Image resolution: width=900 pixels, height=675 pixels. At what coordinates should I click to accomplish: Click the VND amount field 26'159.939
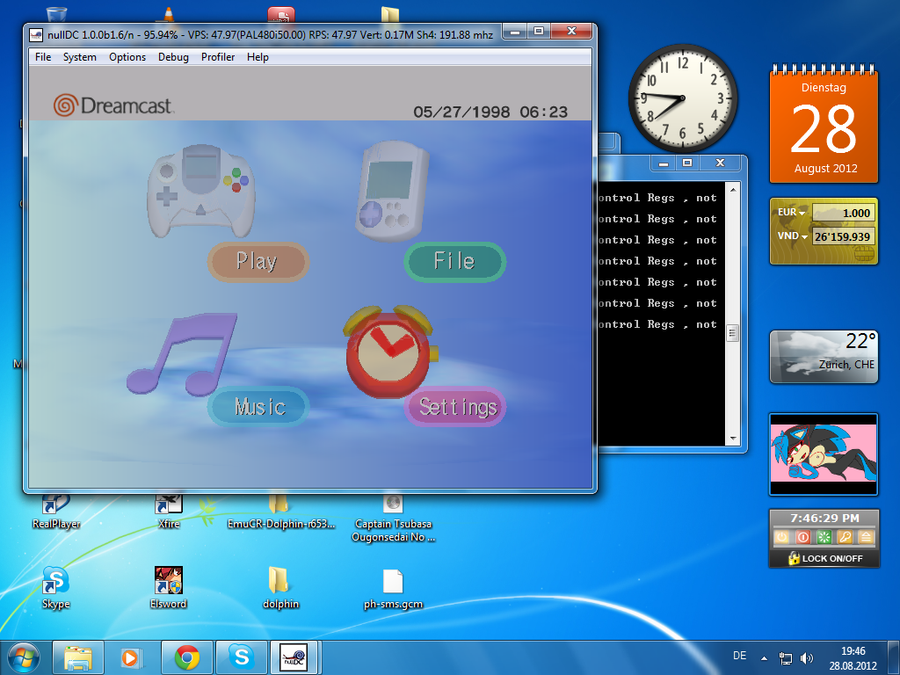843,236
